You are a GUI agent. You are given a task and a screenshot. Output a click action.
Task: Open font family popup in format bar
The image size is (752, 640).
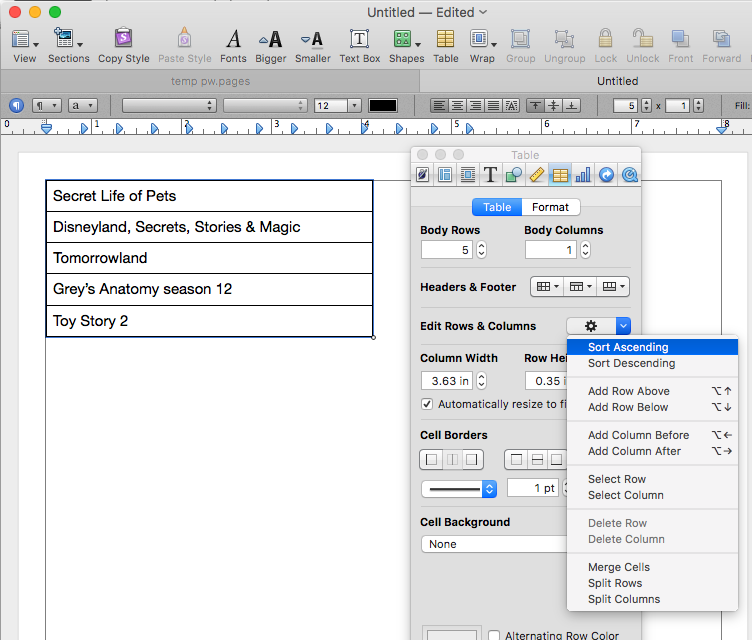(x=169, y=105)
